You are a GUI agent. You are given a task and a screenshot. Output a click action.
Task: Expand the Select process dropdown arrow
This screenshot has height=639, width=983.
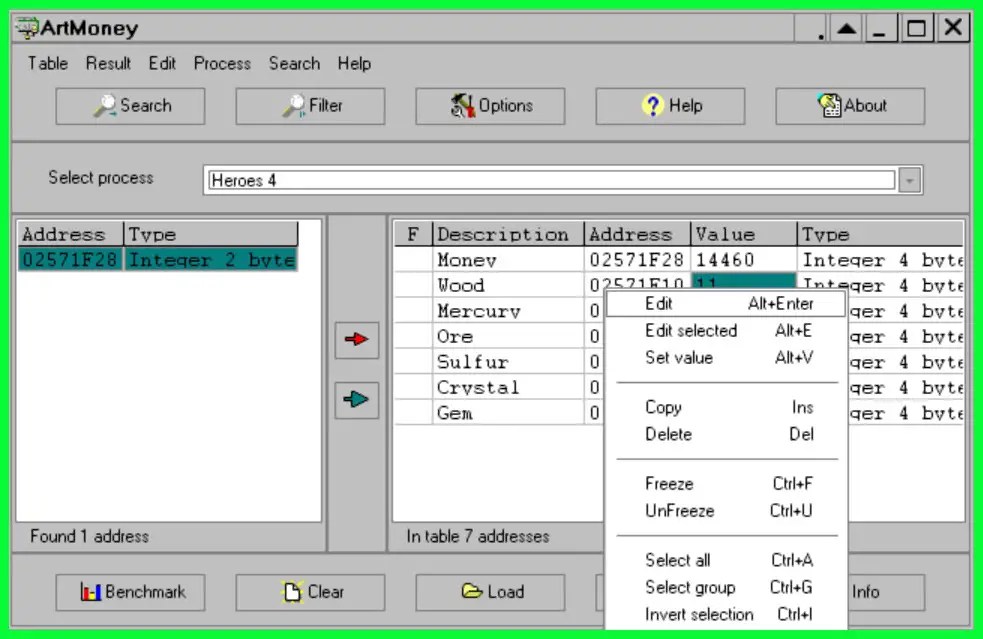[910, 181]
